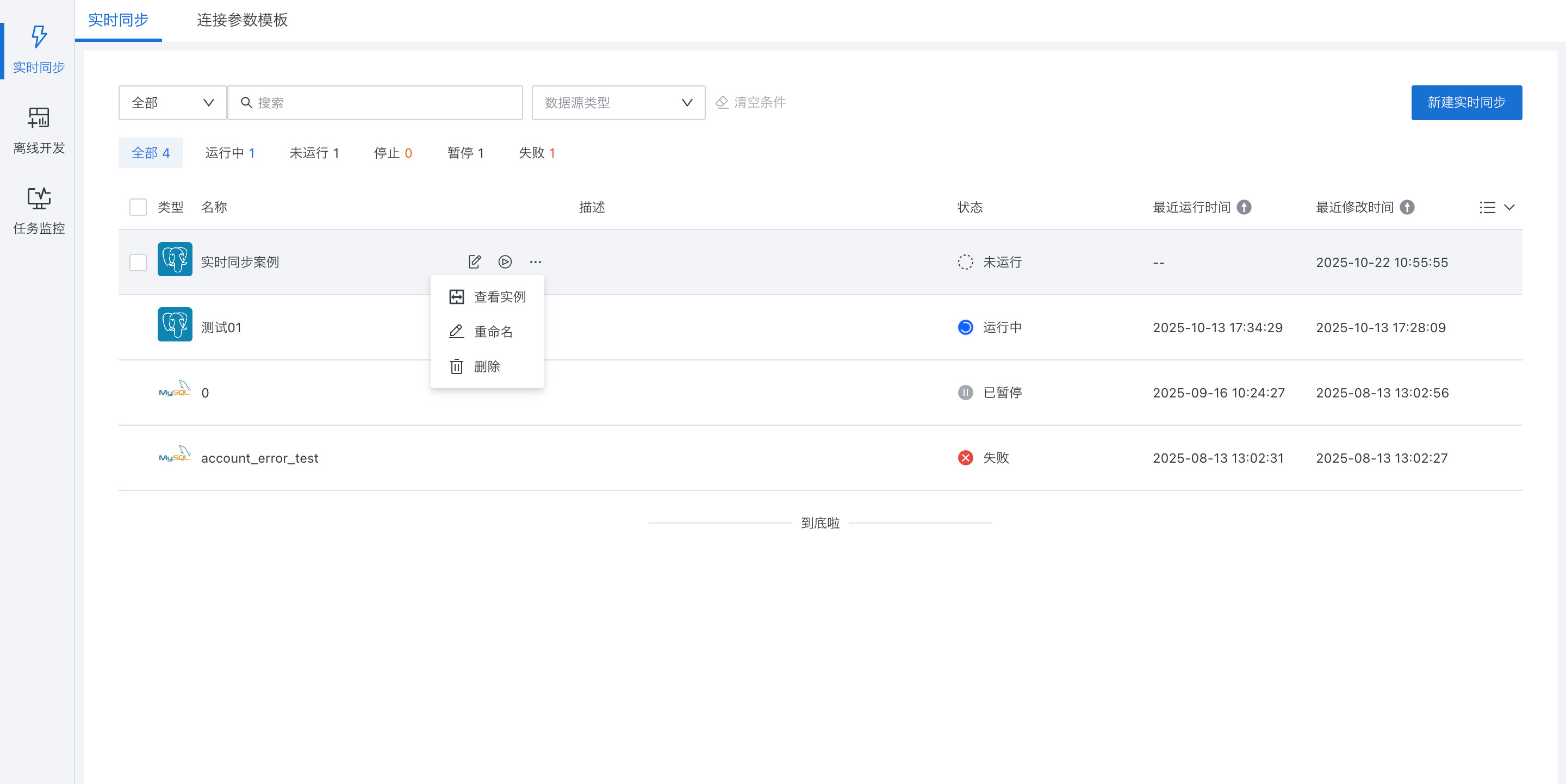Click the edit icon for 实时同步案例
Screen dimensions: 1566x784
click(474, 262)
